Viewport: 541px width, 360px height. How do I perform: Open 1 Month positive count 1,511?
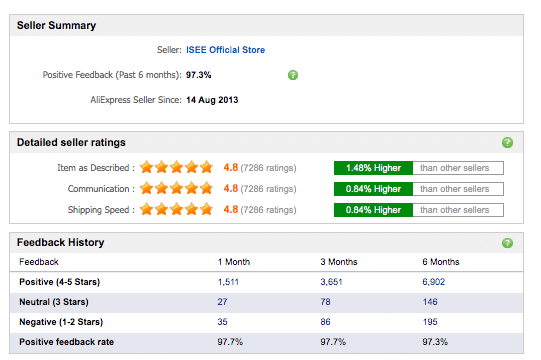pos(228,282)
